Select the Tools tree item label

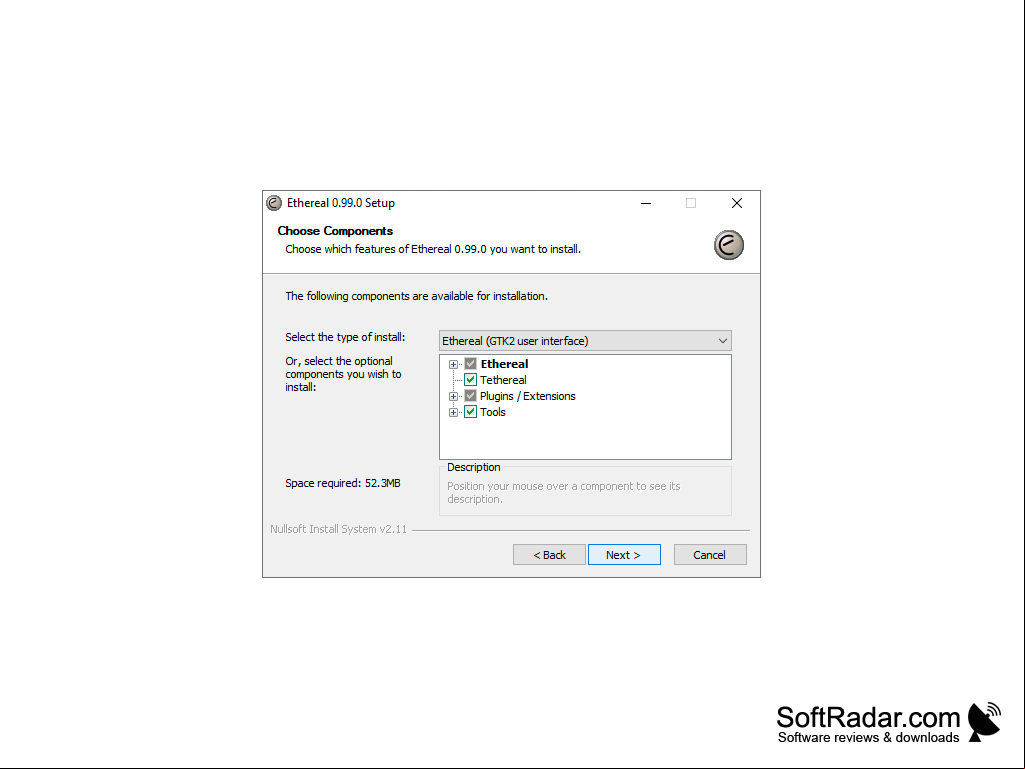(492, 412)
